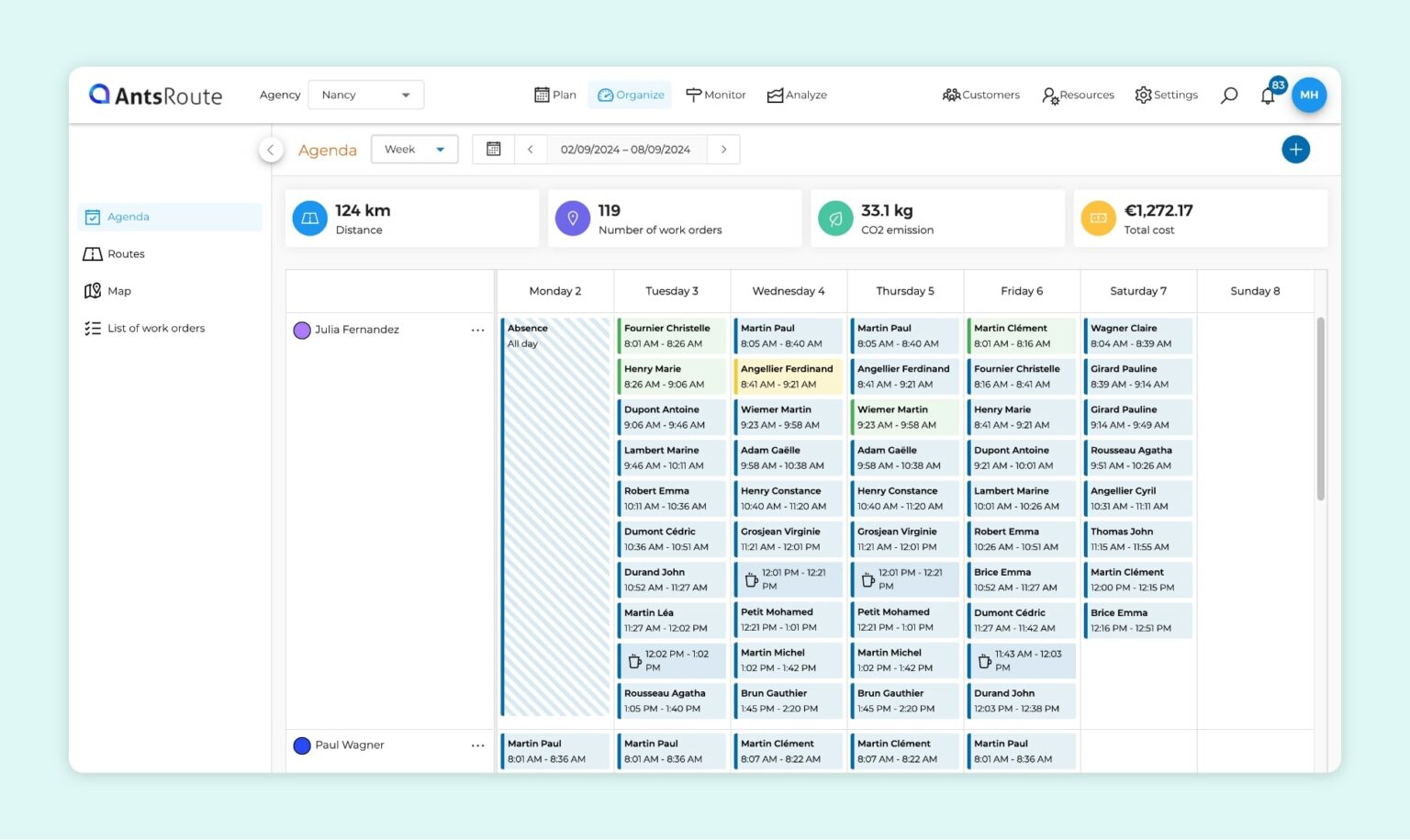Open the Agenda view from the sidebar
Screen dimensions: 1410x840
128,217
